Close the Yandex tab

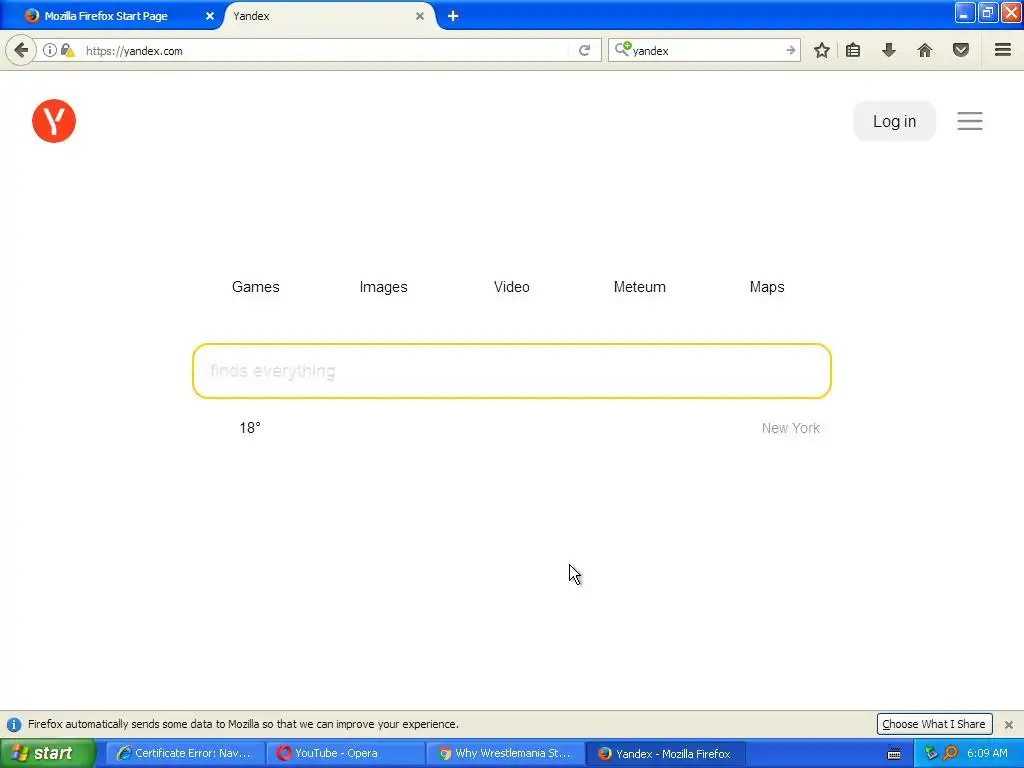(420, 16)
